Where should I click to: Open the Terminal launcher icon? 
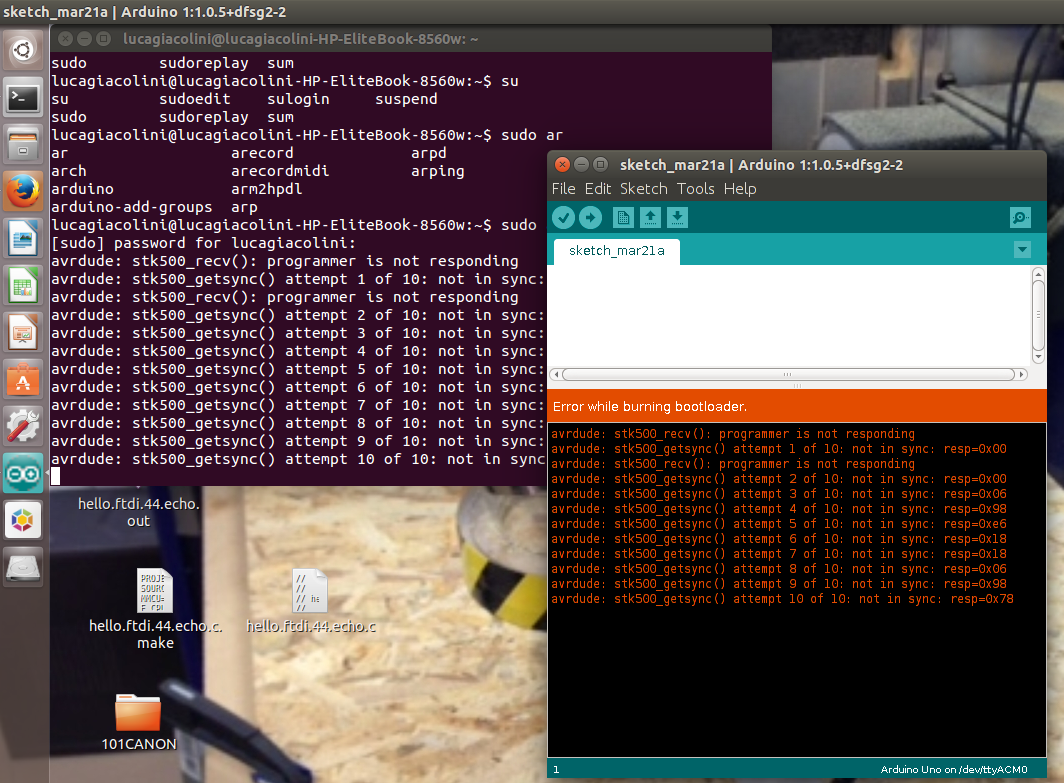coord(23,98)
